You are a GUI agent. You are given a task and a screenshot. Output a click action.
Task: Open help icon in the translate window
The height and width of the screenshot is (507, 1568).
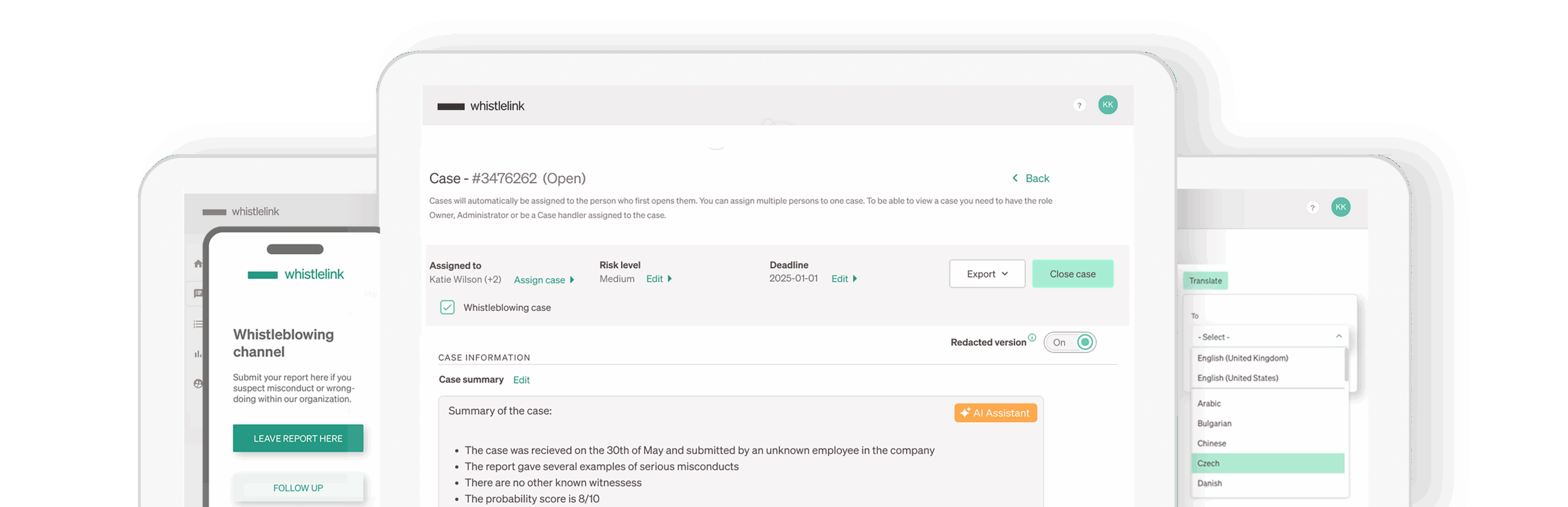(1311, 208)
